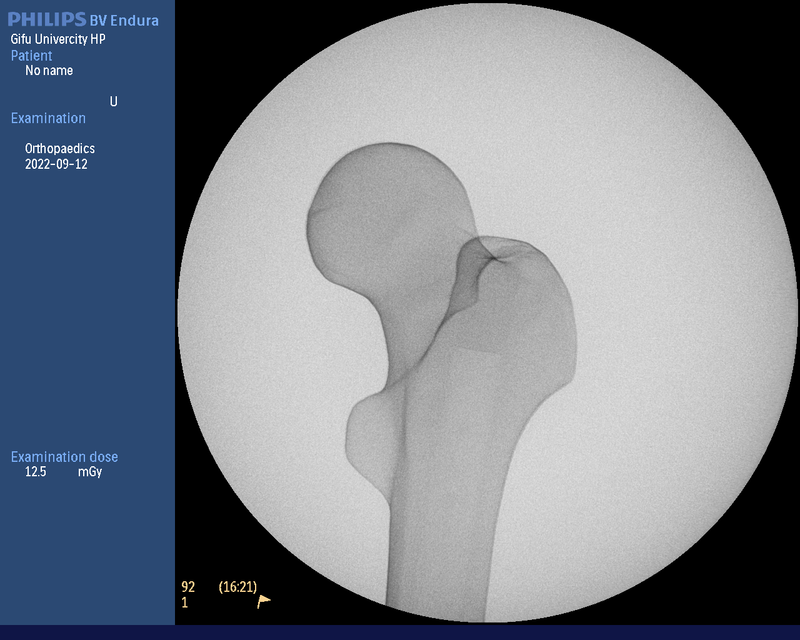
Task: Click the examination date 2022-09-12
Action: click(x=56, y=164)
